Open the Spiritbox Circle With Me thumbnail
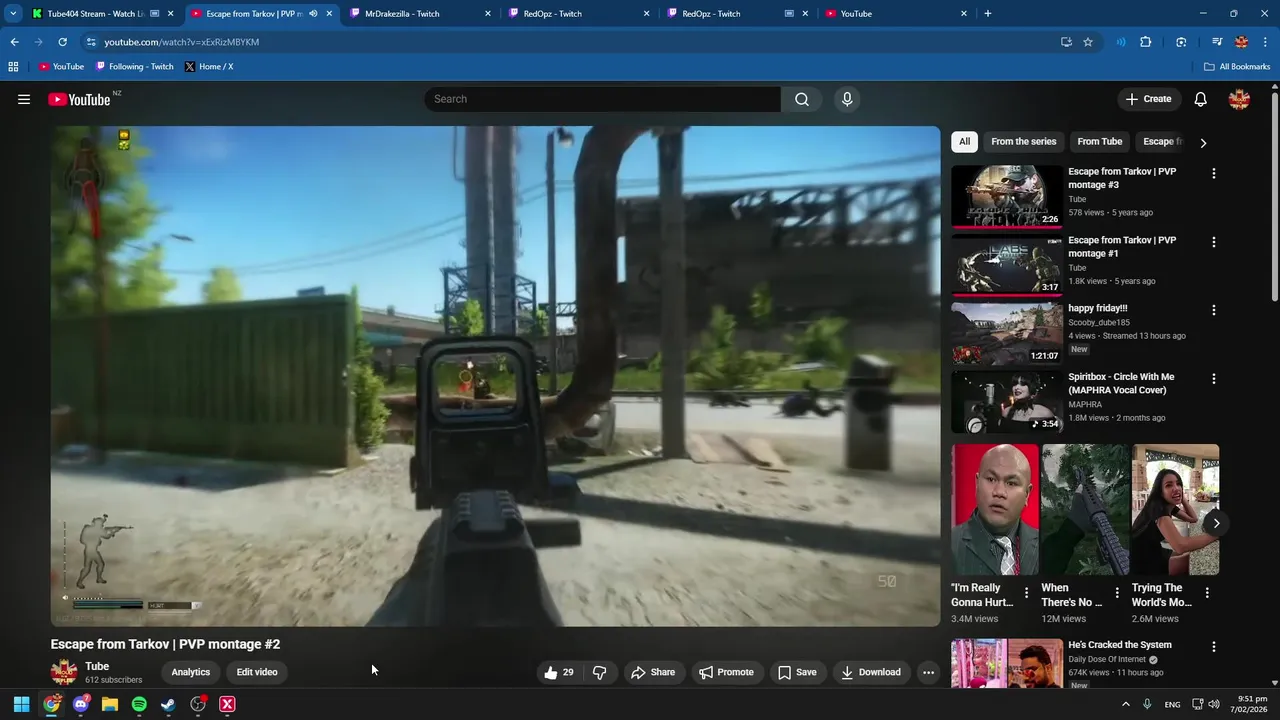Screen dimensions: 1280x720 (x=1007, y=402)
